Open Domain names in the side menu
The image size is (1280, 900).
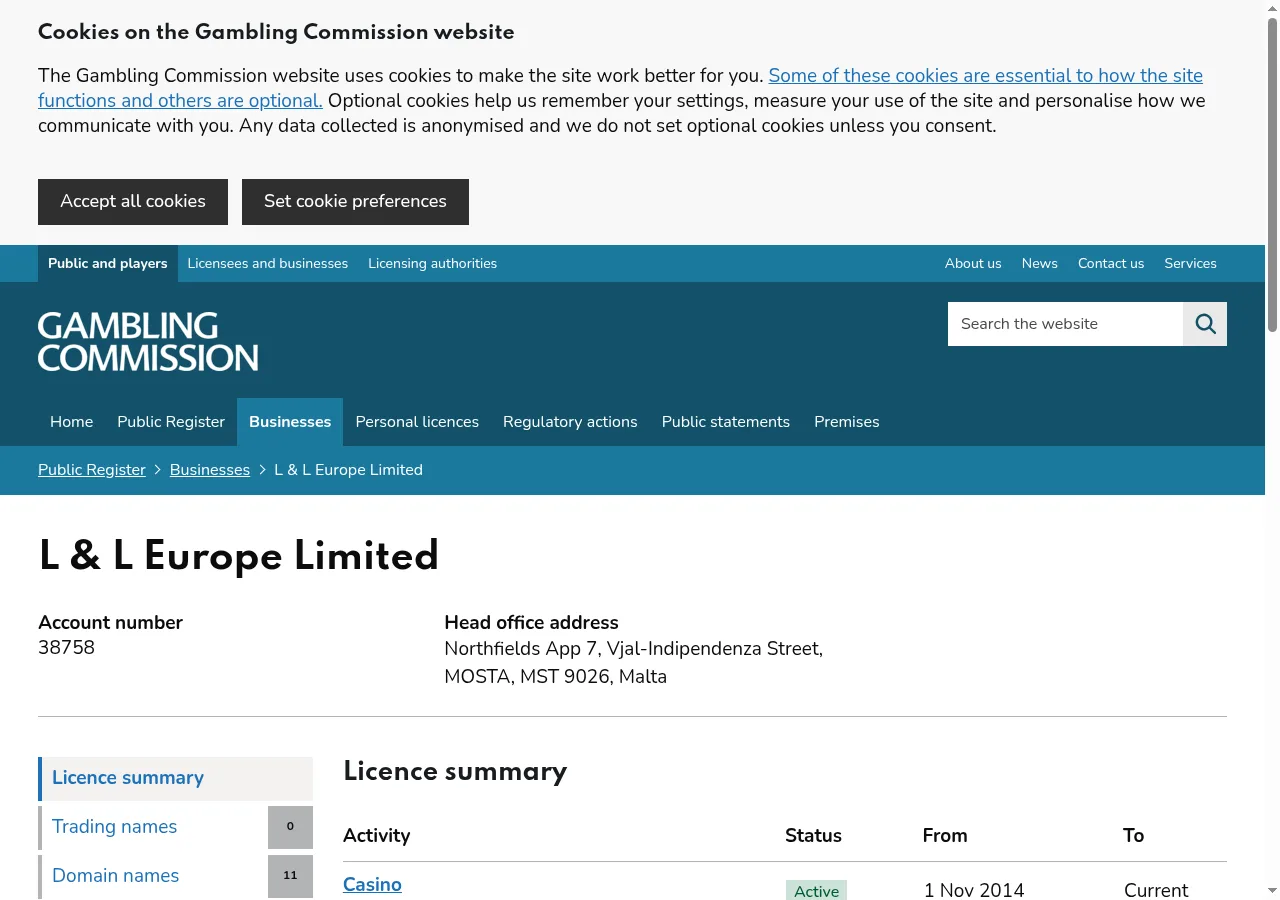tap(153, 876)
